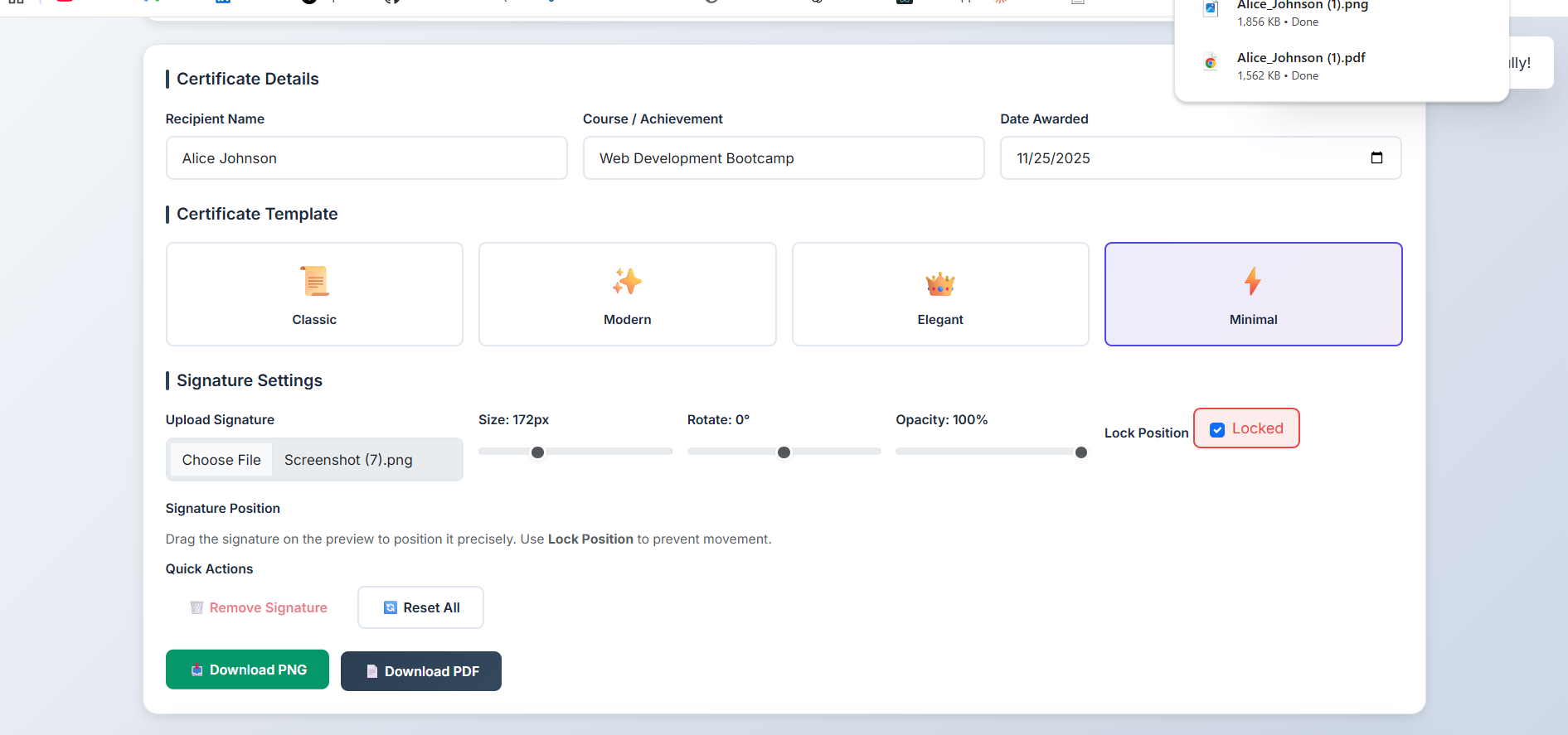Adjust the Opacity slider
The image size is (1568, 735).
click(x=992, y=452)
